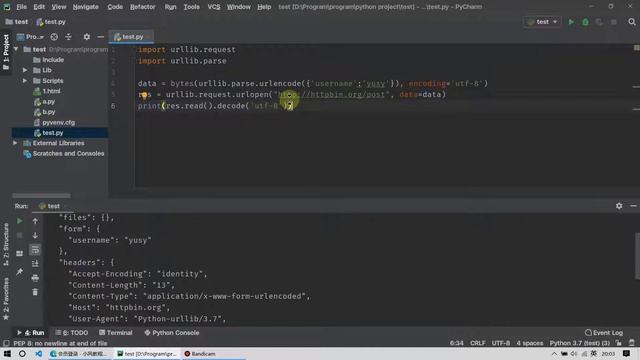Toggle the 1: Project side tab
The width and height of the screenshot is (640, 360).
coord(6,52)
